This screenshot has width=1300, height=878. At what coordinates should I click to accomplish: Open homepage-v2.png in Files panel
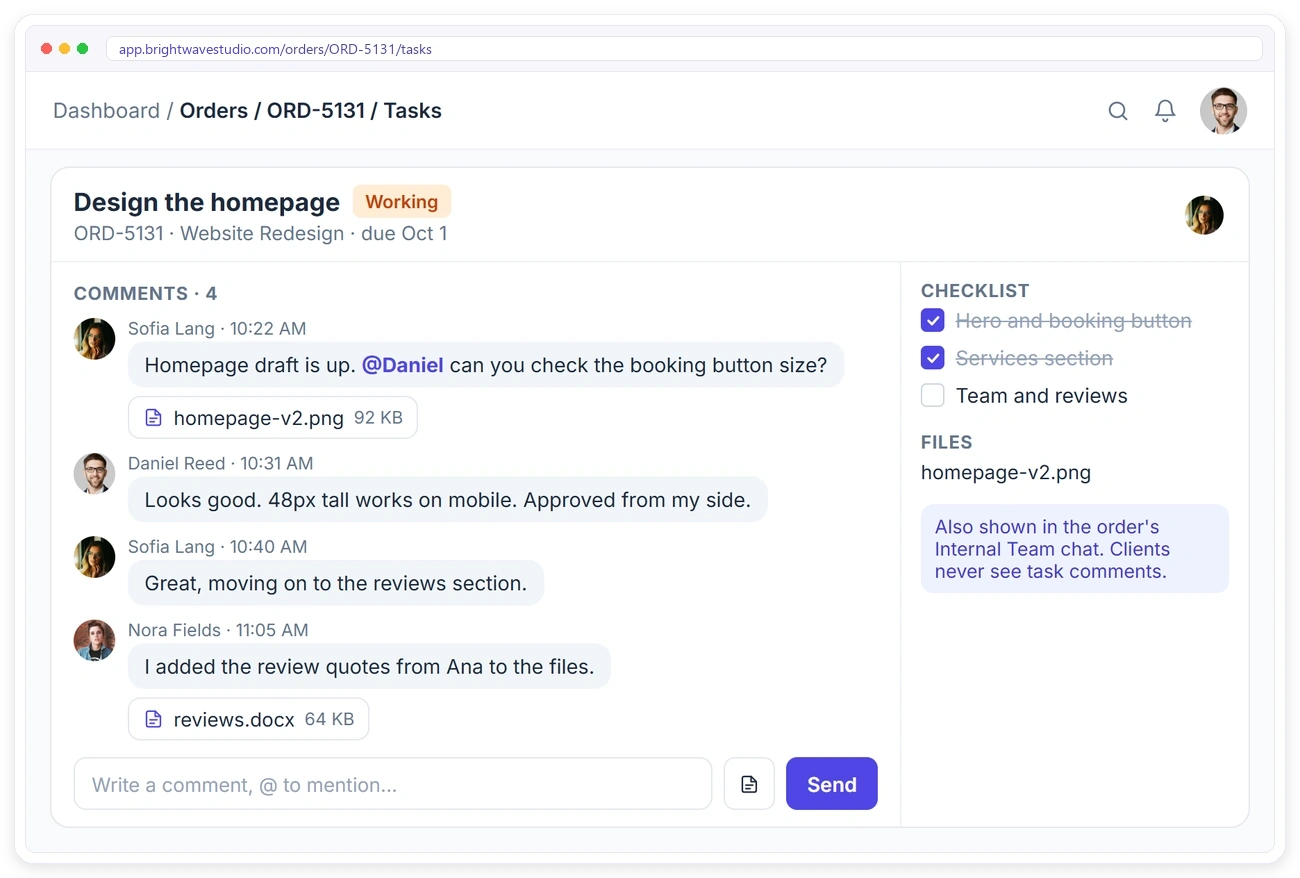tap(1006, 473)
